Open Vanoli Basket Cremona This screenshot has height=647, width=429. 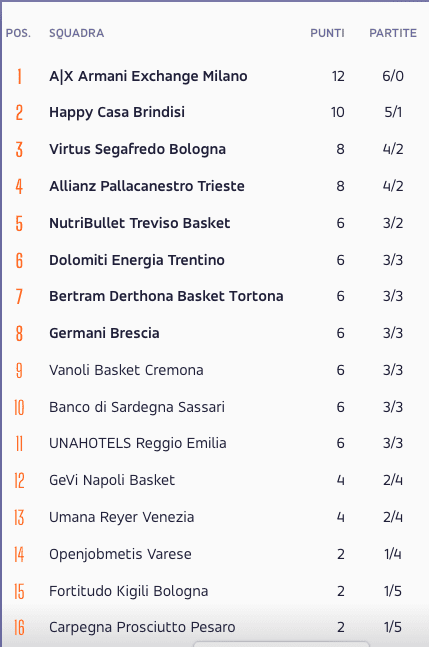pos(126,370)
